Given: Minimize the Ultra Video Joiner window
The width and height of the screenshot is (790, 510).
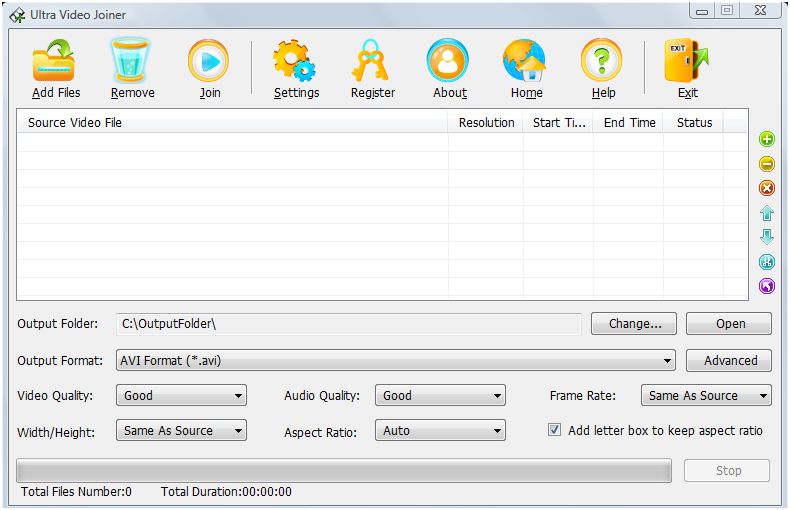Looking at the screenshot, I should [x=702, y=11].
